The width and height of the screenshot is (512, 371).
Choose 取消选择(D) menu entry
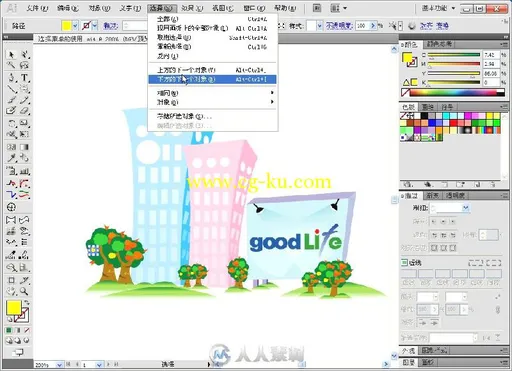point(212,37)
